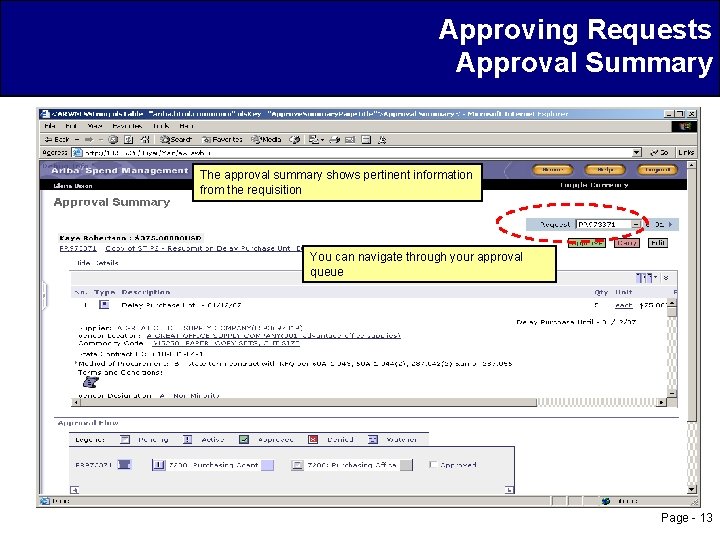Screen dimensions: 720x540
Task: Click the horizontal scrollbar under line items
Action: click(x=369, y=402)
